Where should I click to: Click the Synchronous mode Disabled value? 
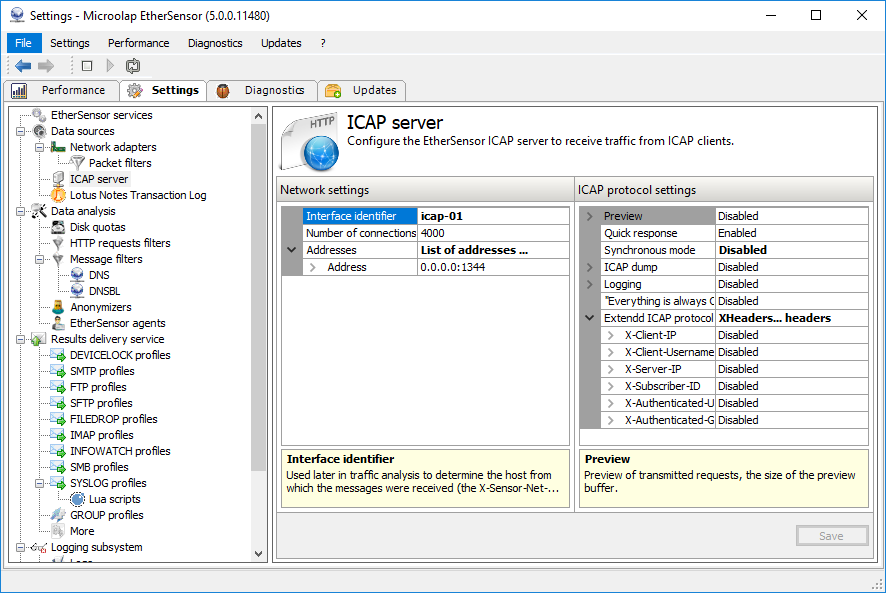point(792,250)
